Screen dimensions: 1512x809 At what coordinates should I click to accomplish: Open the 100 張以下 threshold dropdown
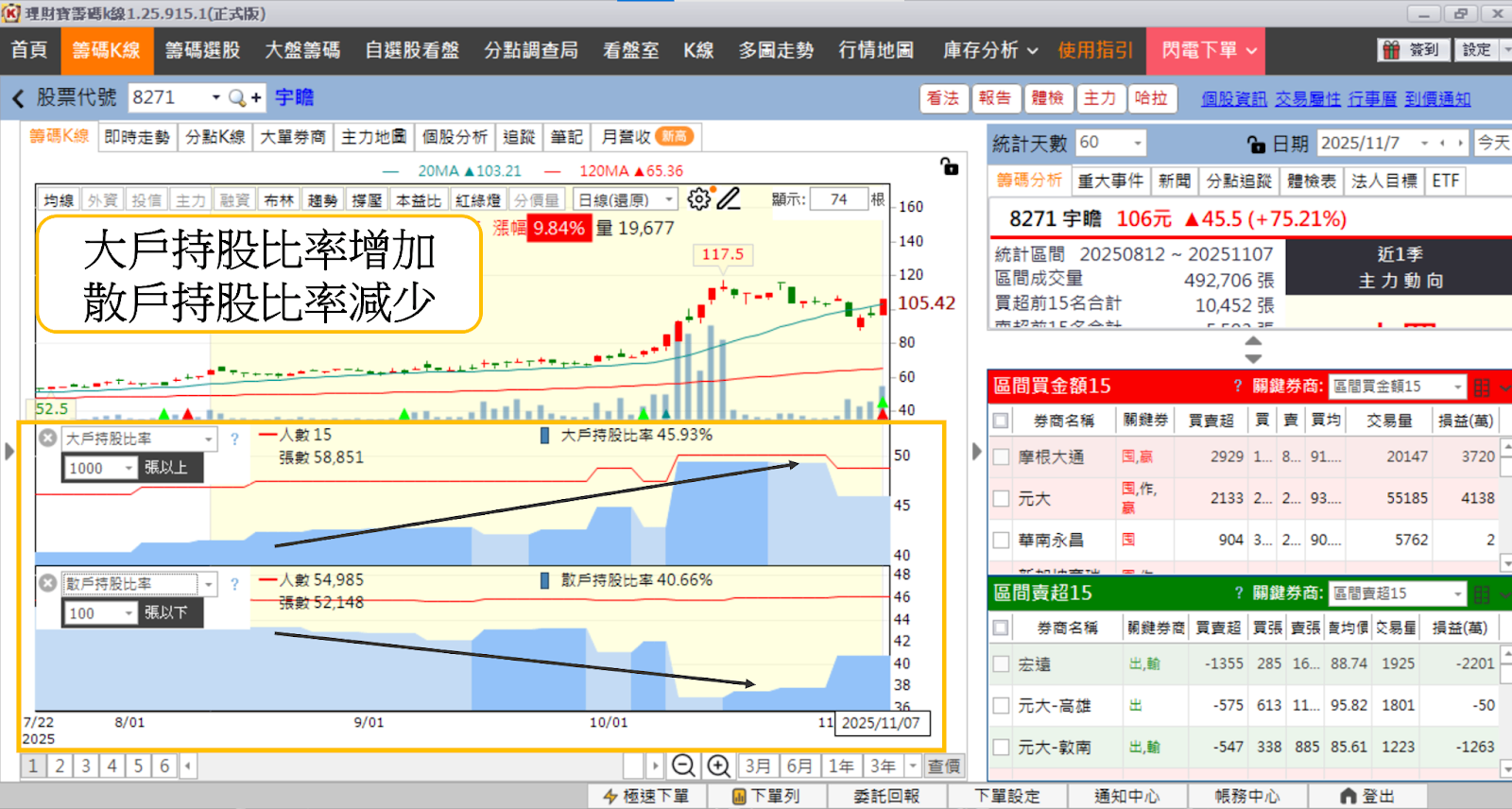pos(129,613)
